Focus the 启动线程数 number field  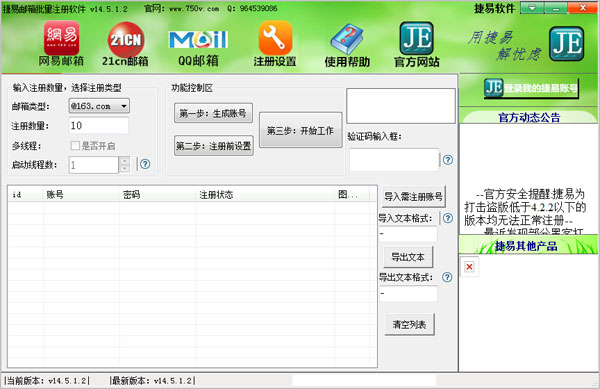pos(94,165)
